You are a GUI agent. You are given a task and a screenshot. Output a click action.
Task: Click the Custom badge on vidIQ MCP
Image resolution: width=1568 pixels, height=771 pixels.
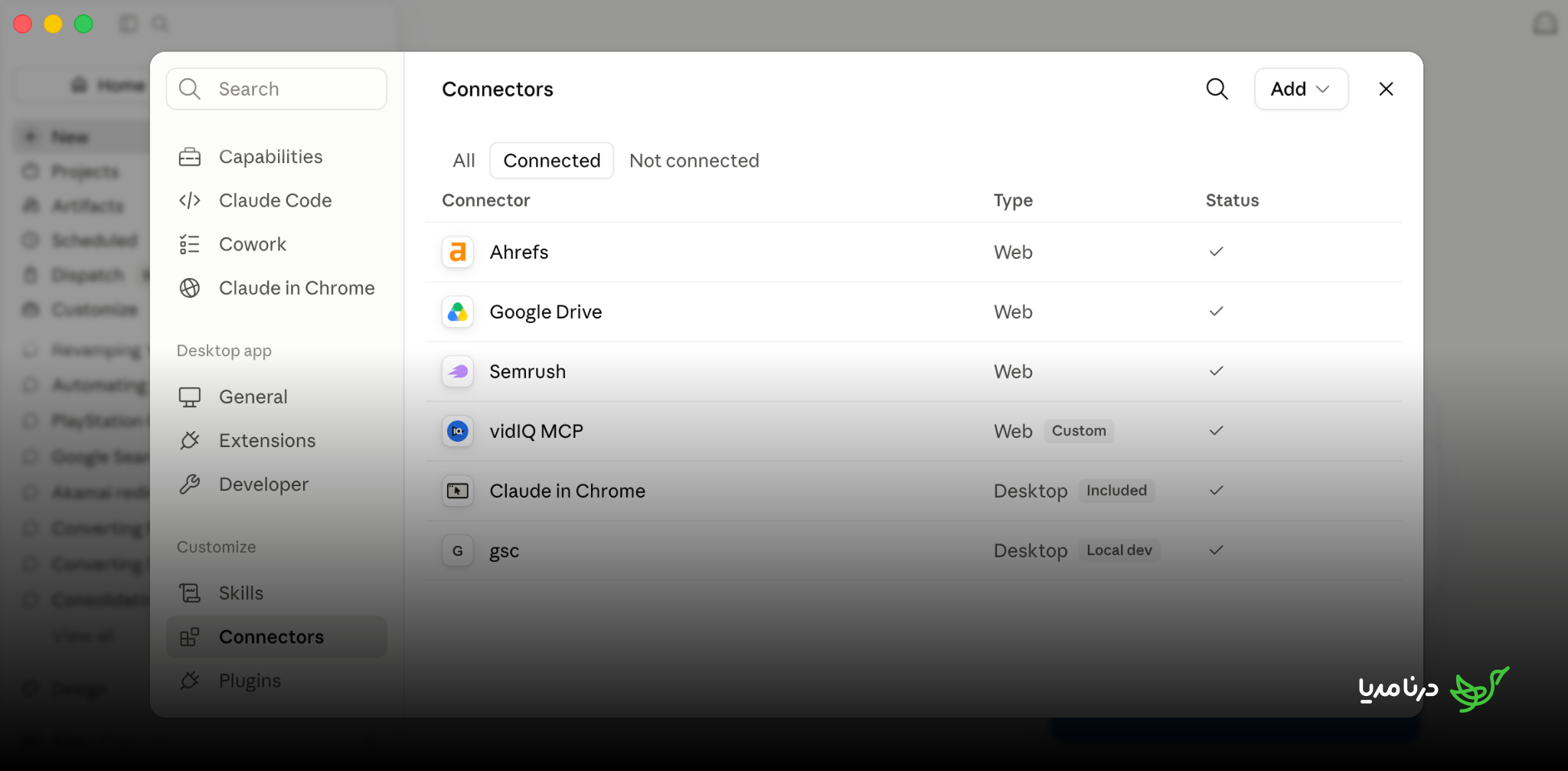pos(1079,431)
